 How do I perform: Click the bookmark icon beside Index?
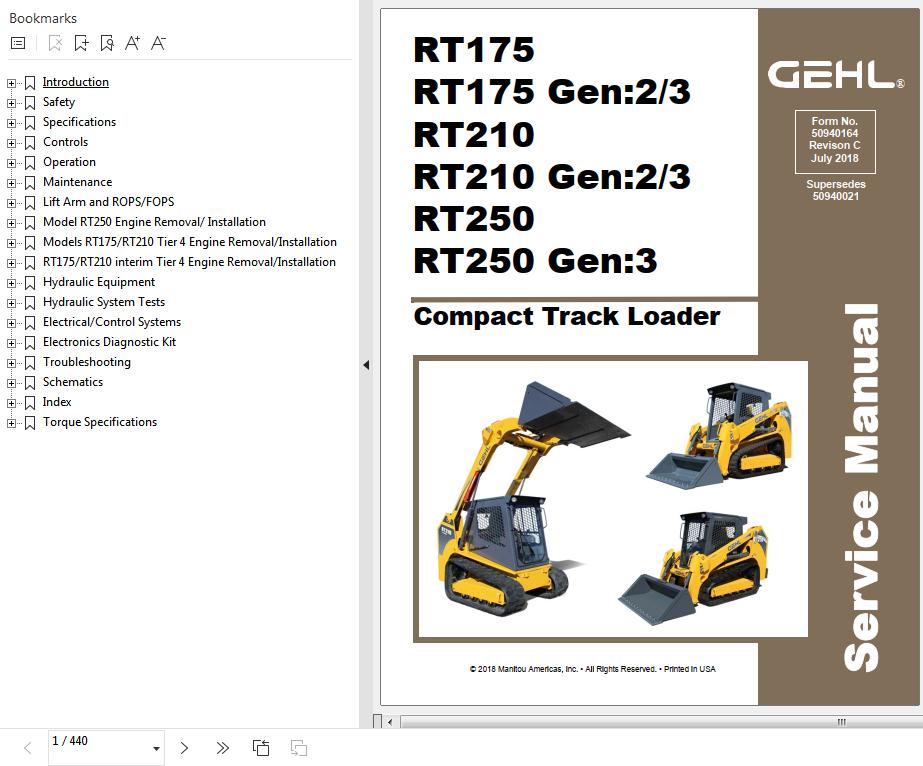click(30, 403)
